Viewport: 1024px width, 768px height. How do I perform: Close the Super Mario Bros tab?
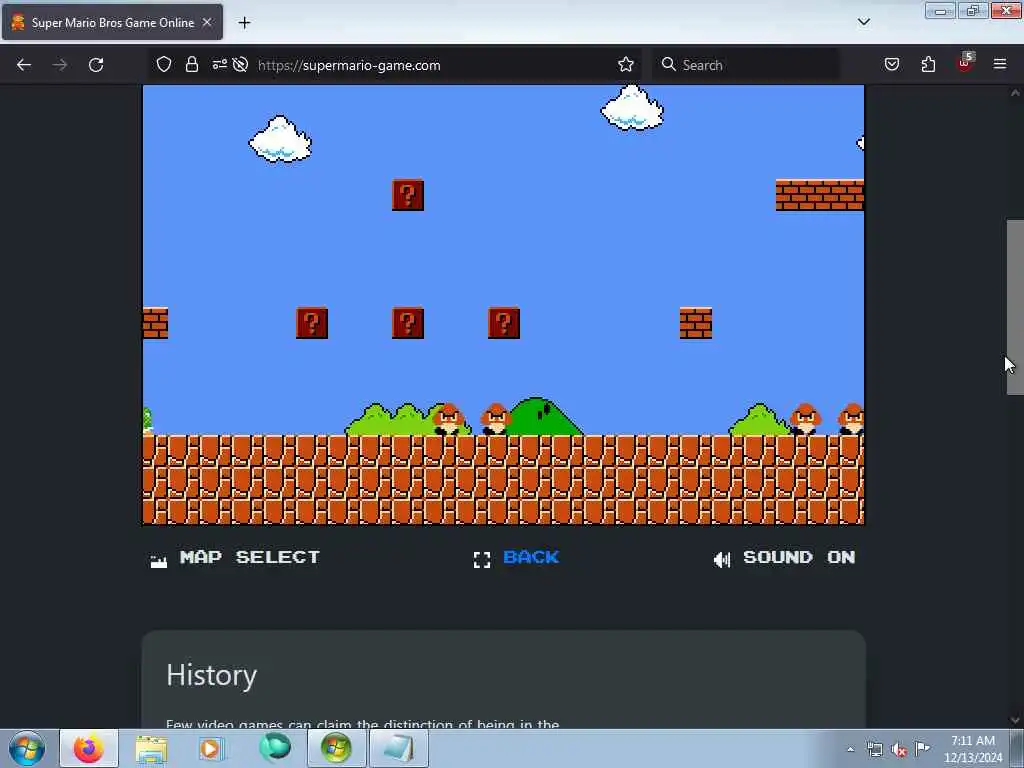point(207,22)
